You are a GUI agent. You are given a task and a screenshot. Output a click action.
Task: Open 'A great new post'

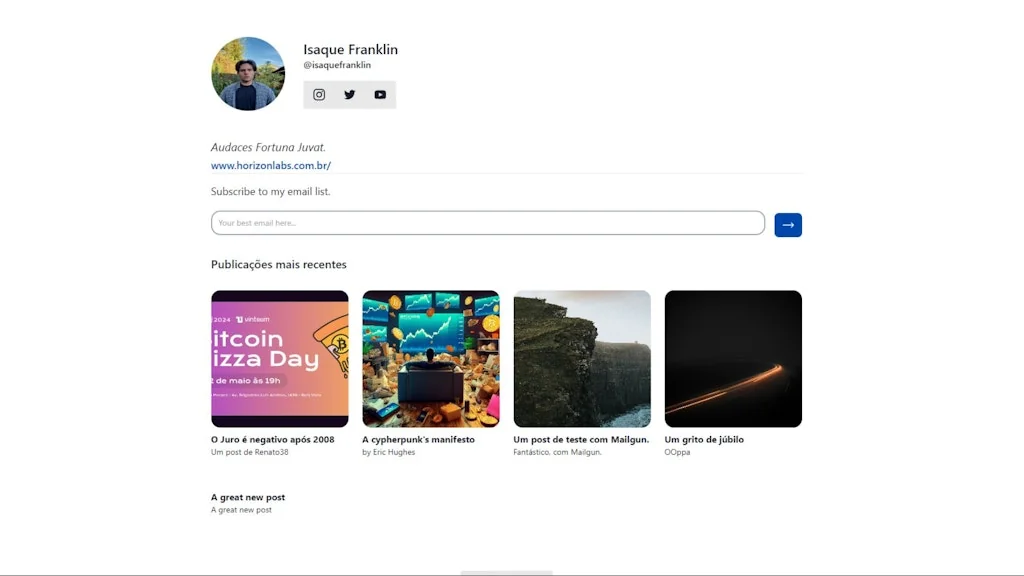point(246,496)
